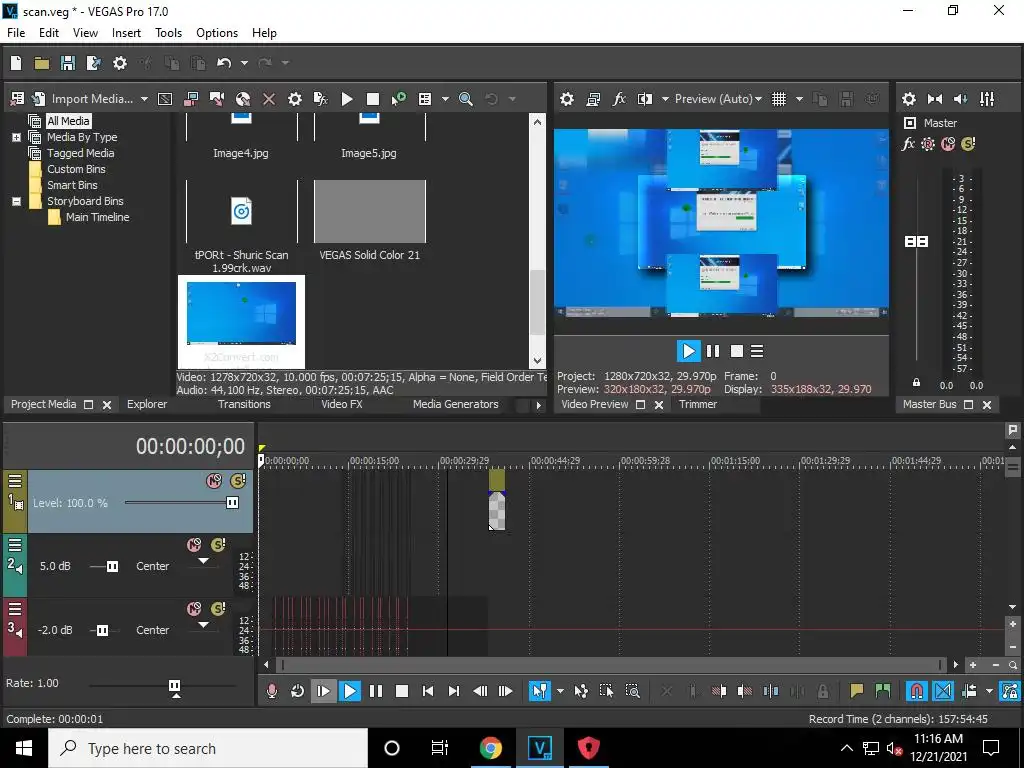Open audio track 2 automation dropdown
This screenshot has width=1024, height=768.
pos(204,561)
